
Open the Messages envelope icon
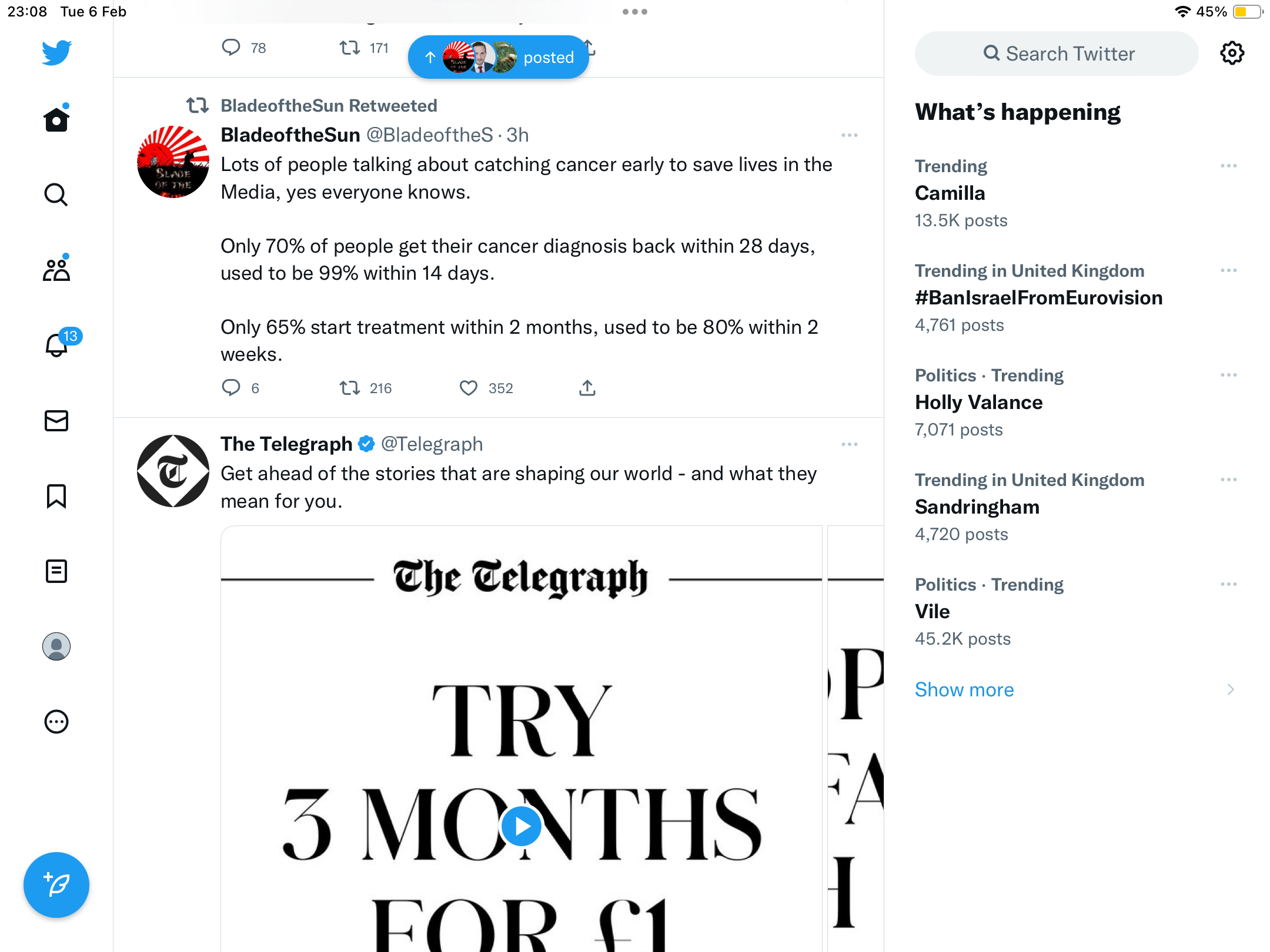tap(56, 421)
